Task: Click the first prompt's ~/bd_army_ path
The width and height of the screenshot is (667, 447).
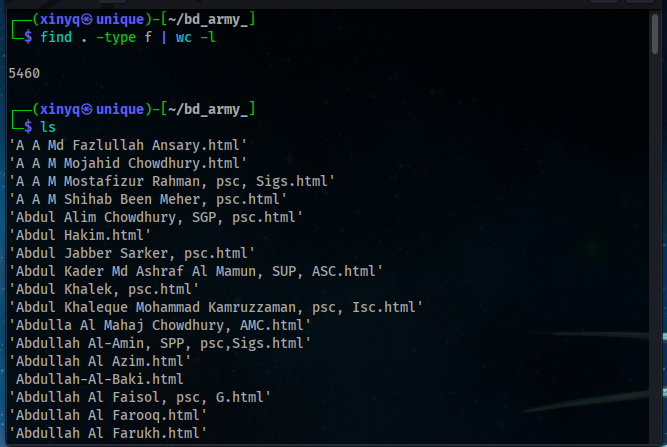Action: point(208,19)
